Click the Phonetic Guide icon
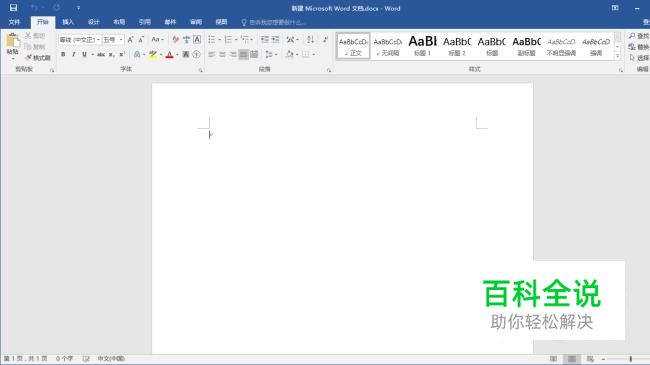This screenshot has height=365, width=650. click(x=186, y=39)
